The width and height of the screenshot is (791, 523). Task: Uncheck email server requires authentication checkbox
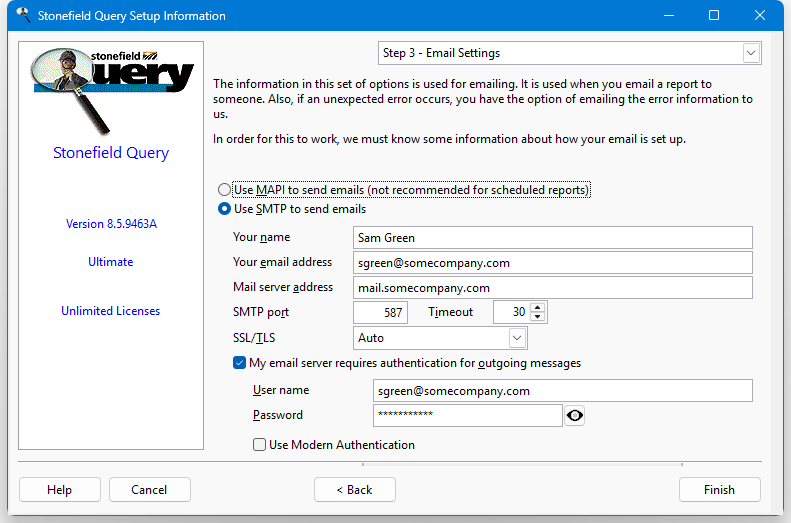click(x=240, y=364)
